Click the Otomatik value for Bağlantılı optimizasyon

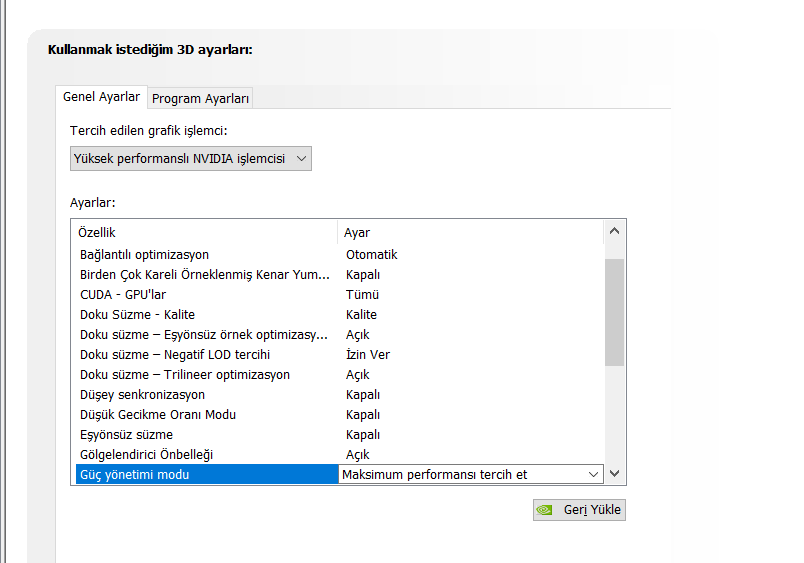coord(372,255)
